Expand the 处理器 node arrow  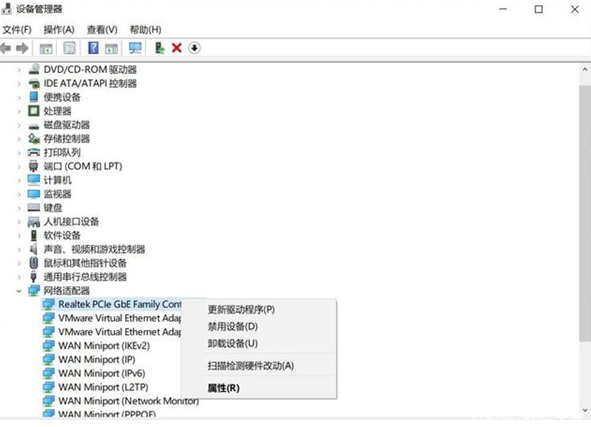(19, 111)
